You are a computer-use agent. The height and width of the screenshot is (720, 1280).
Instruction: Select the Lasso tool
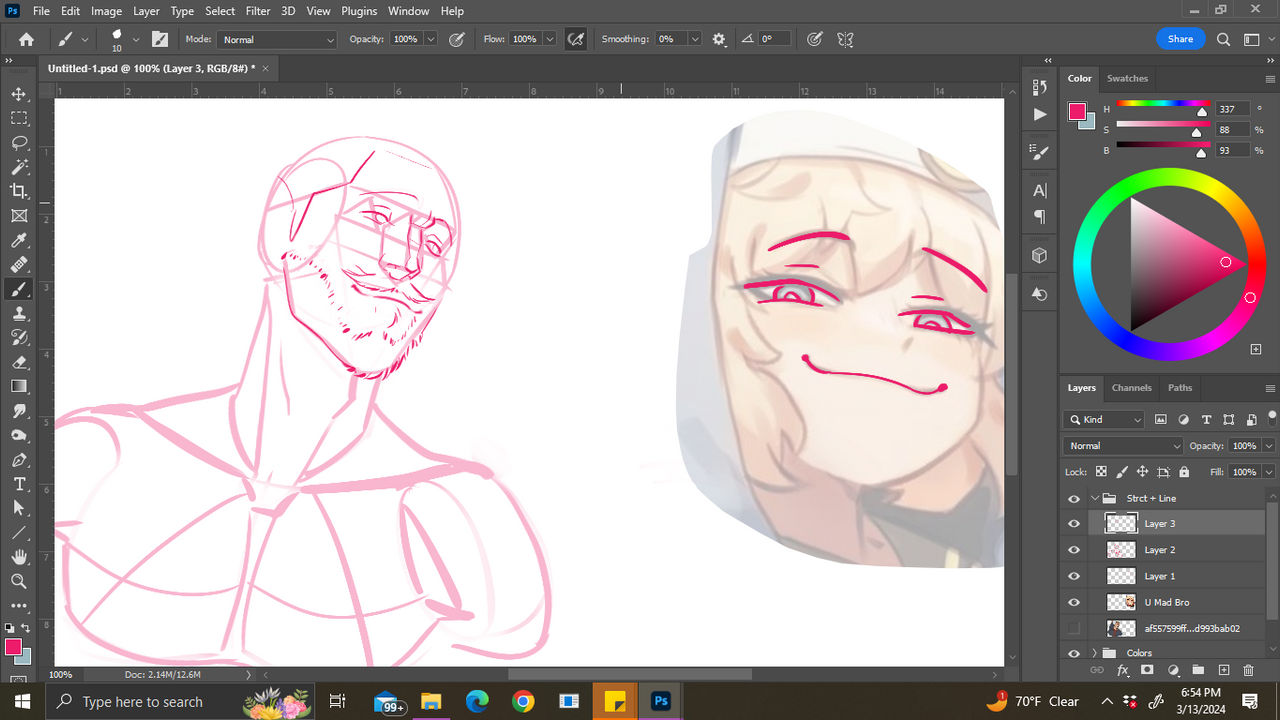pyautogui.click(x=19, y=143)
